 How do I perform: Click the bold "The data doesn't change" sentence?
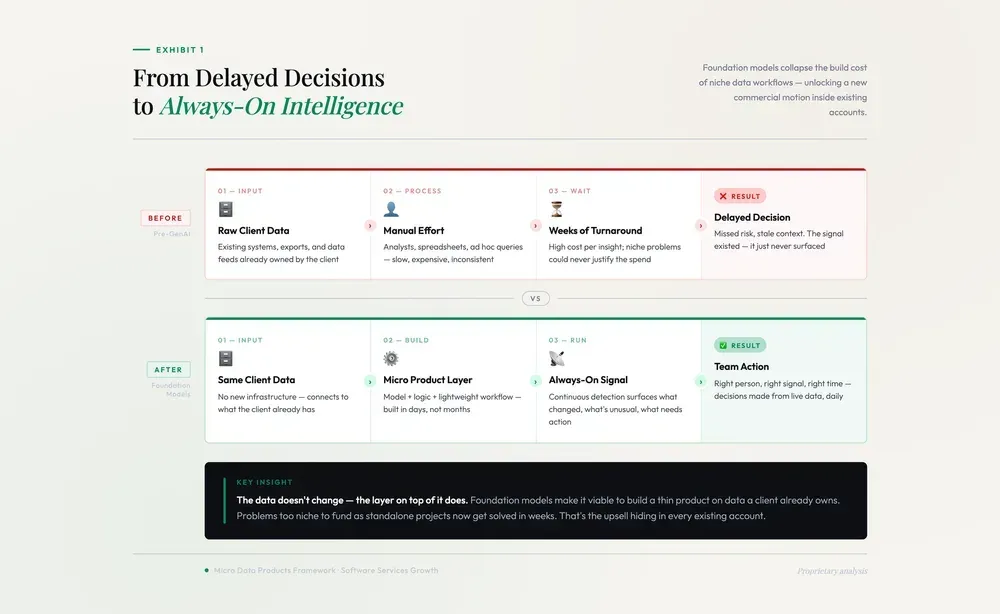click(x=352, y=501)
